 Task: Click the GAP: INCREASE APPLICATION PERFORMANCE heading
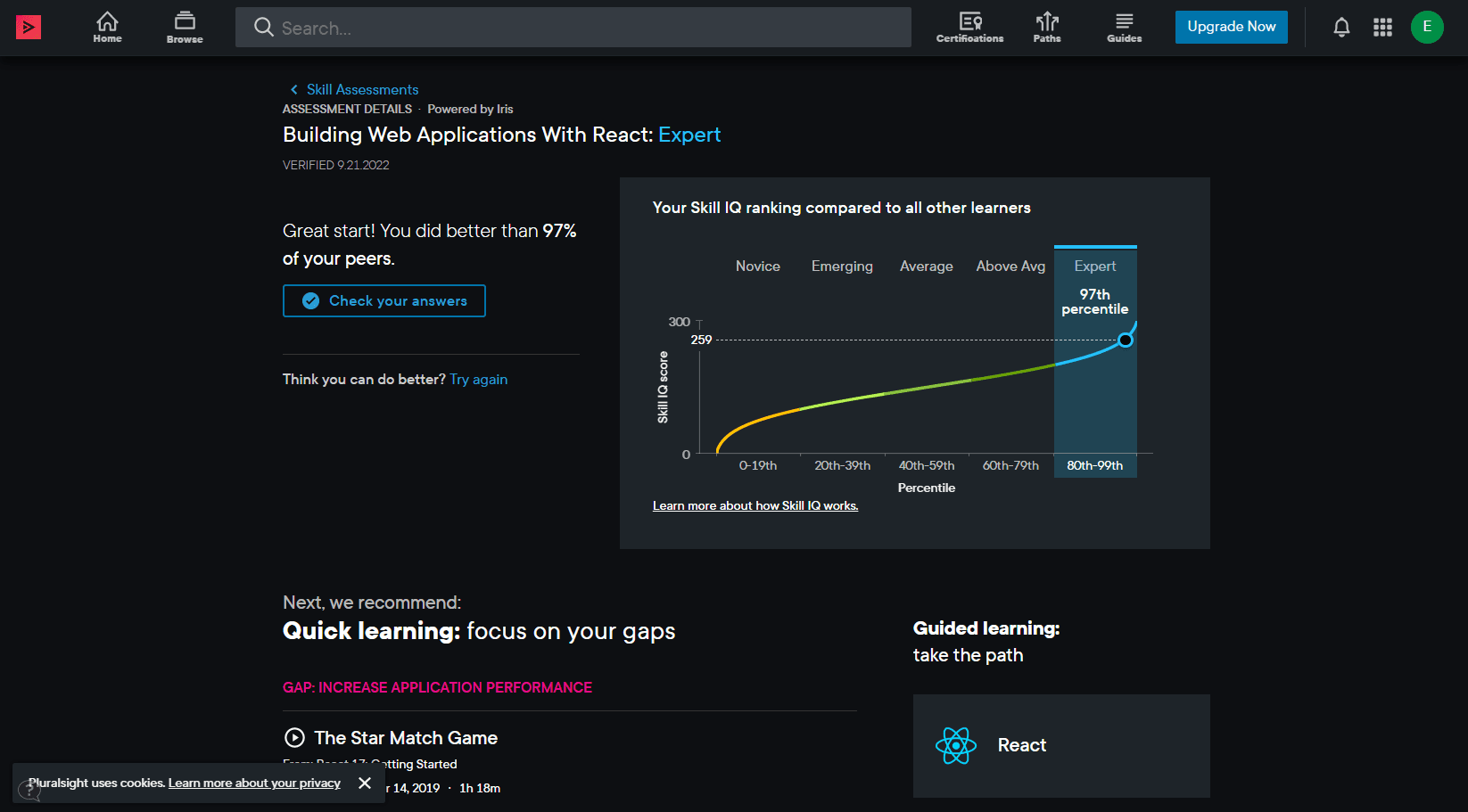click(437, 687)
